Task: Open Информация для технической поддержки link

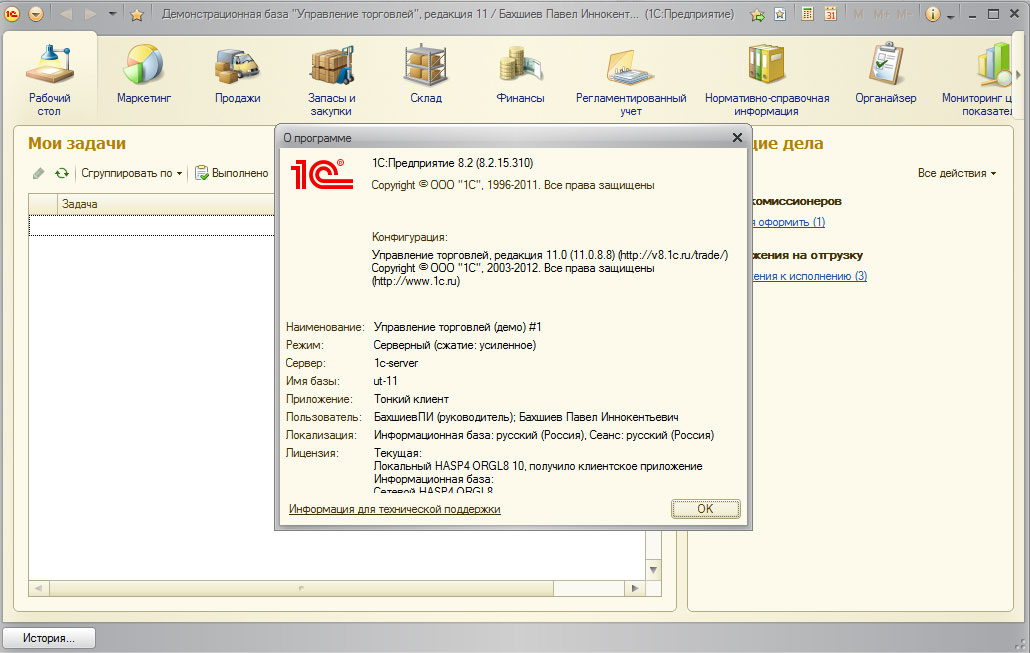Action: click(395, 509)
